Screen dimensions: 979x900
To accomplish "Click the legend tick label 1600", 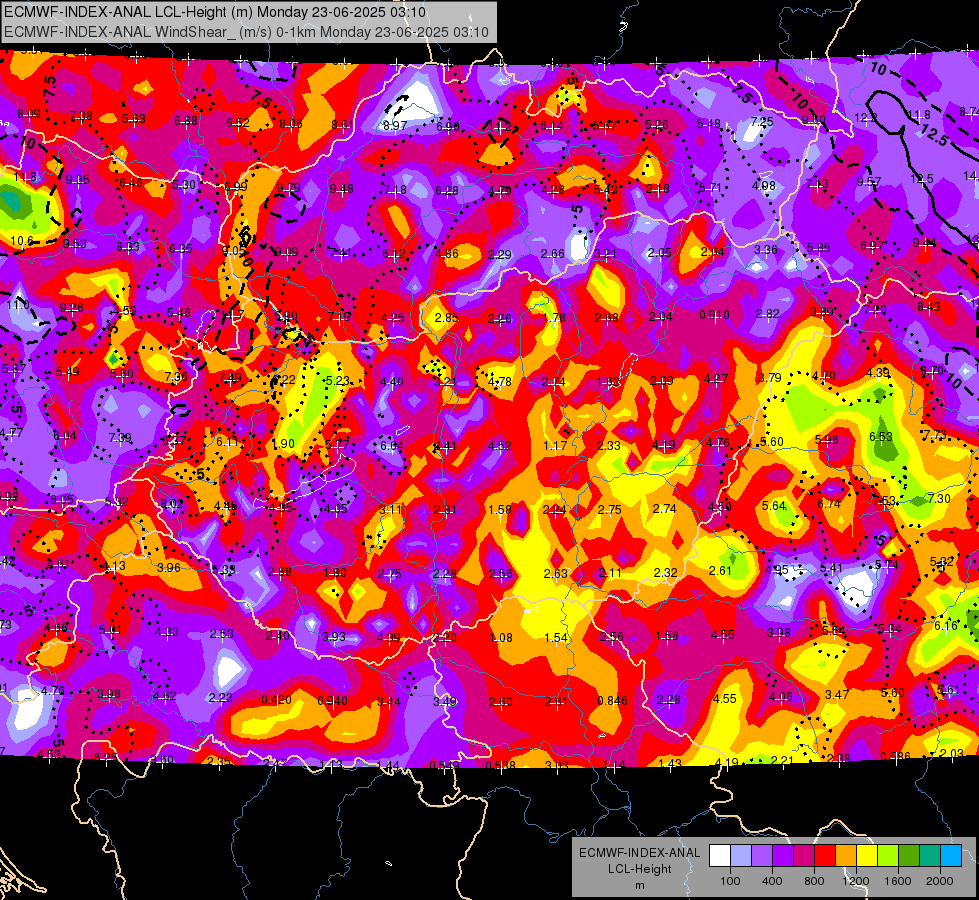I will tap(898, 881).
